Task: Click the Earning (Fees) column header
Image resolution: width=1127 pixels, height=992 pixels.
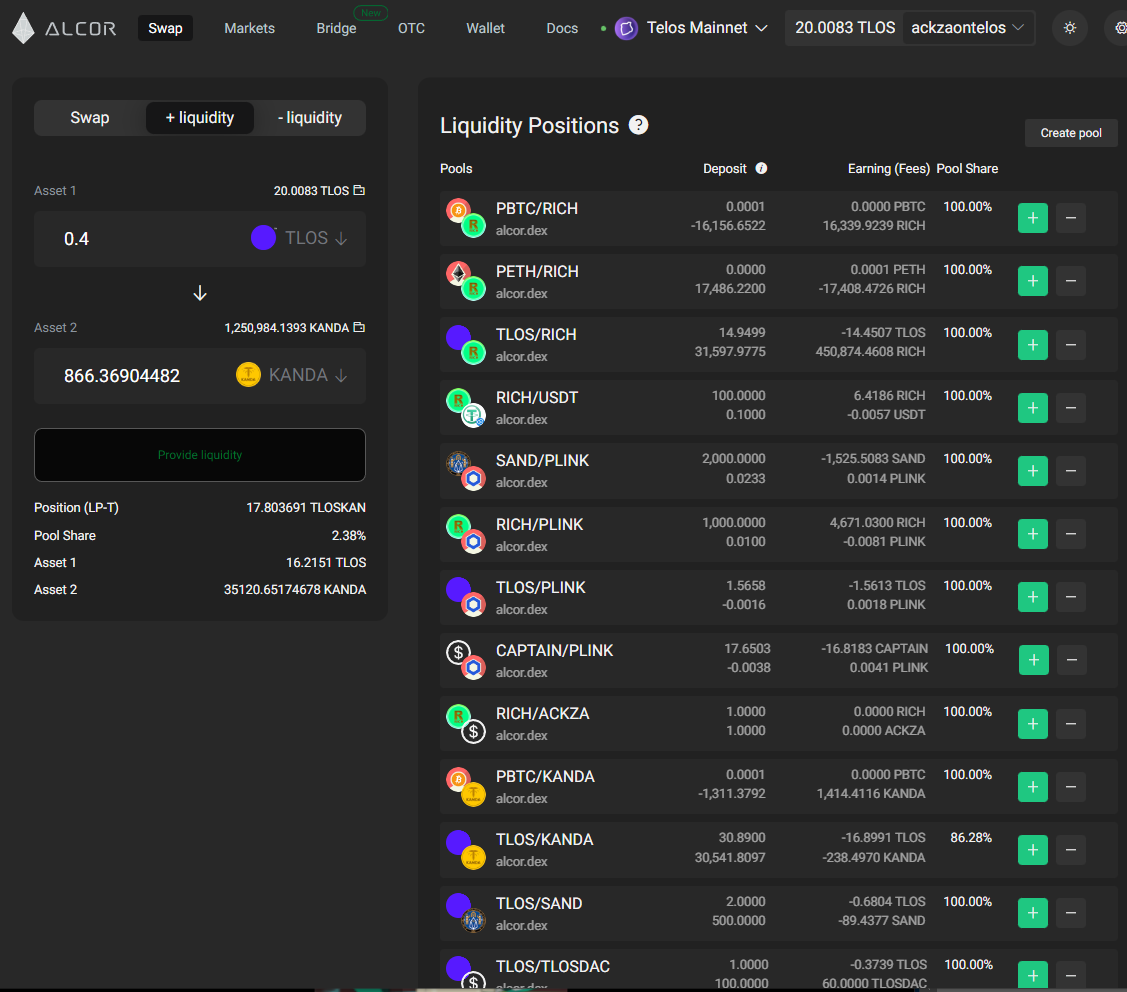Action: click(x=888, y=168)
